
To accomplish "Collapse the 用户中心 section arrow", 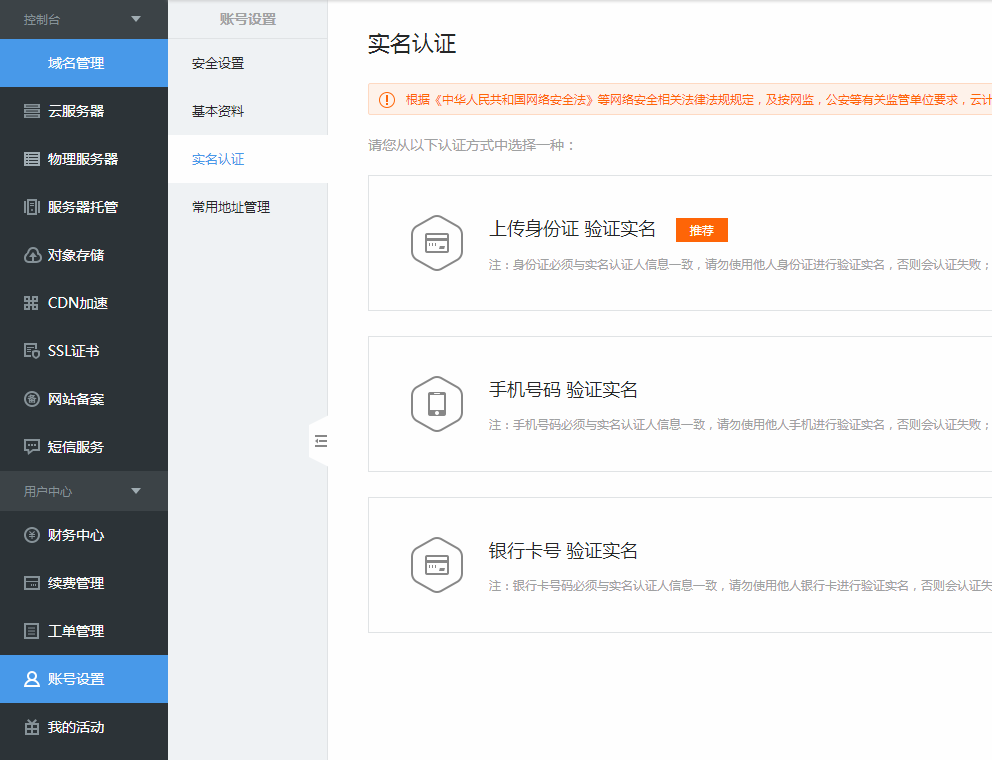I will (135, 491).
